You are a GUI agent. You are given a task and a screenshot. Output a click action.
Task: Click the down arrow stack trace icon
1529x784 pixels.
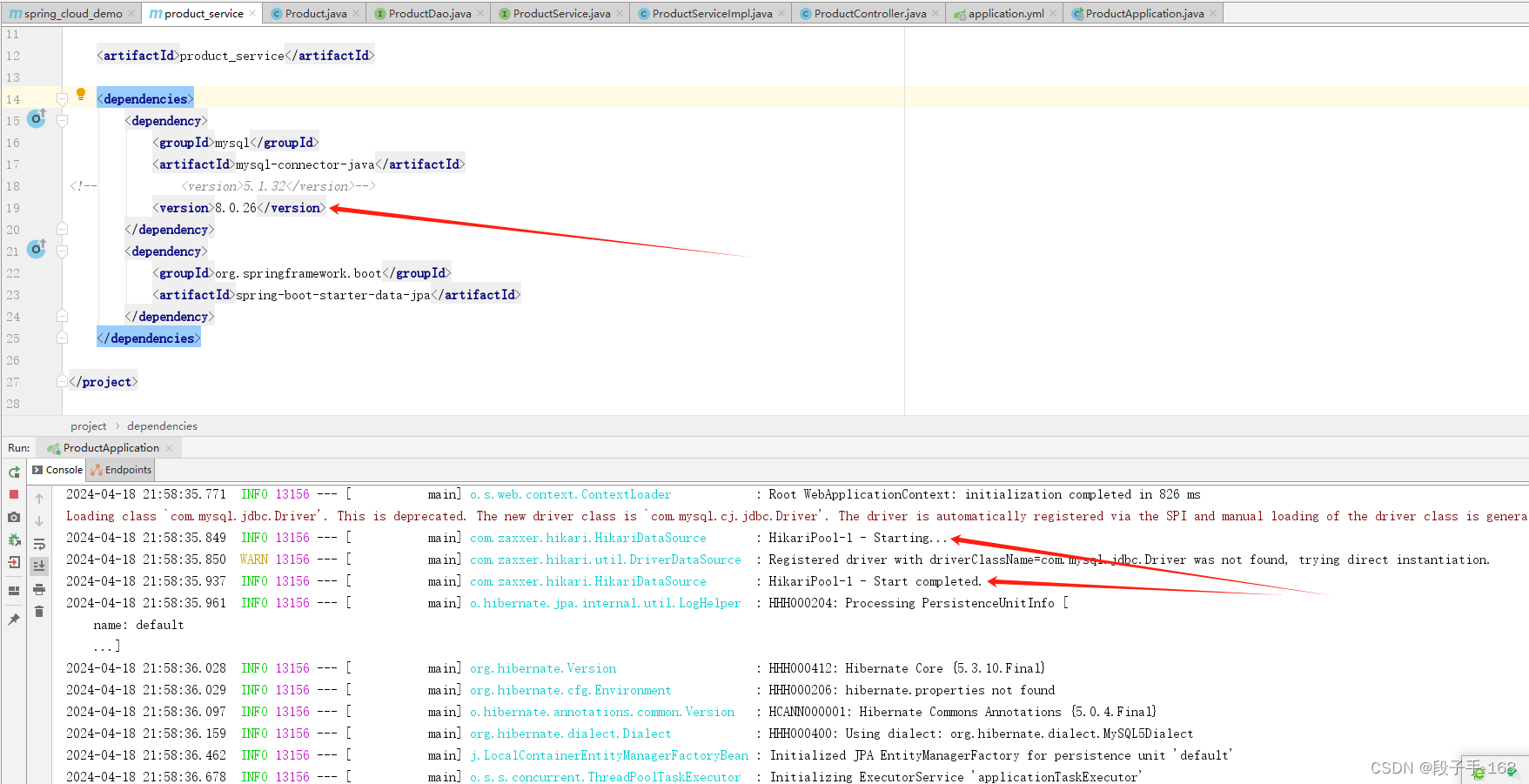click(x=39, y=521)
